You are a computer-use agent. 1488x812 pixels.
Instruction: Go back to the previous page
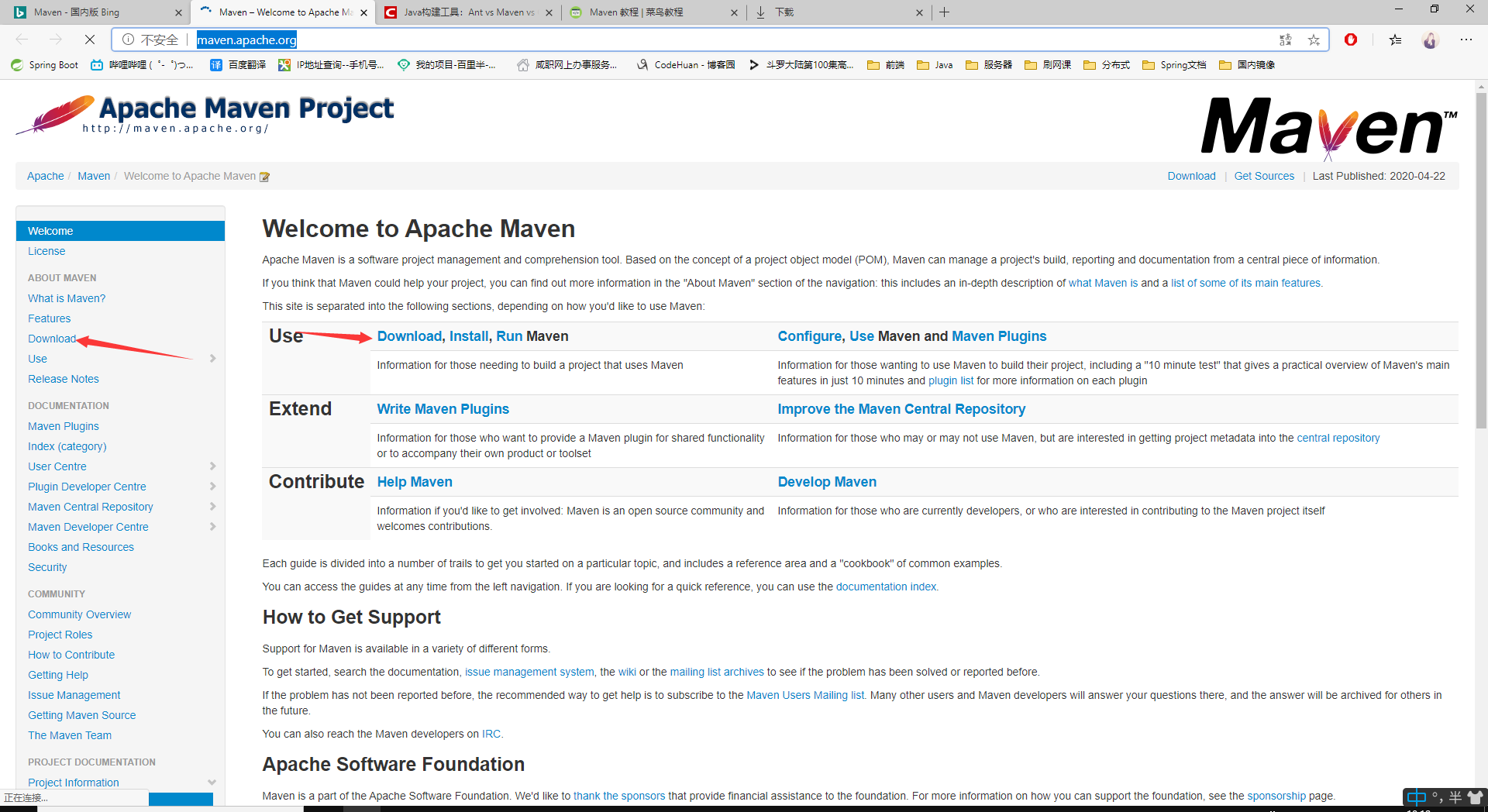[x=22, y=40]
